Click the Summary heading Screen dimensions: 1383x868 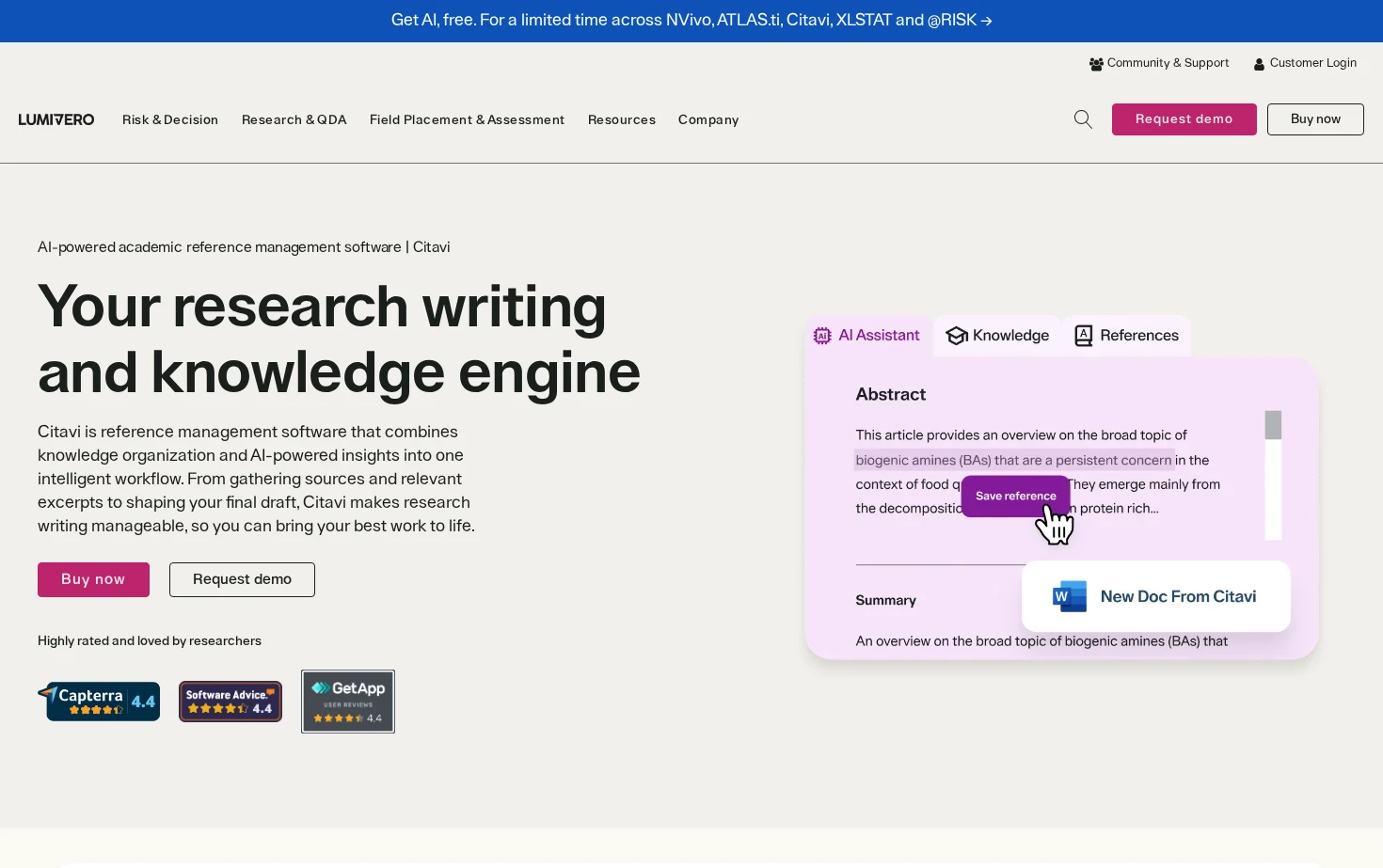click(x=885, y=600)
